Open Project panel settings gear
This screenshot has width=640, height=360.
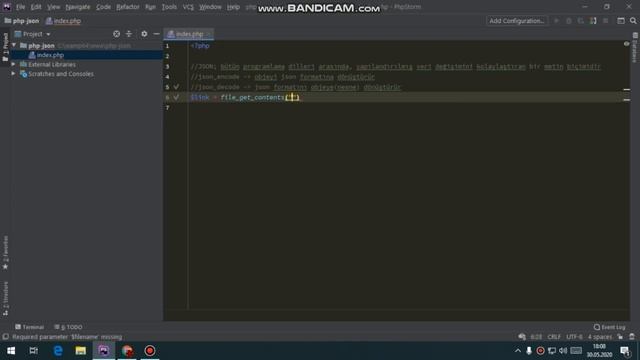[144, 34]
